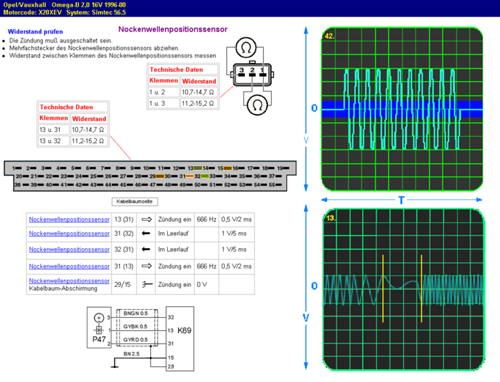Click shielding symbol icon in row 29/15
This screenshot has height=382, width=500.
147,284
